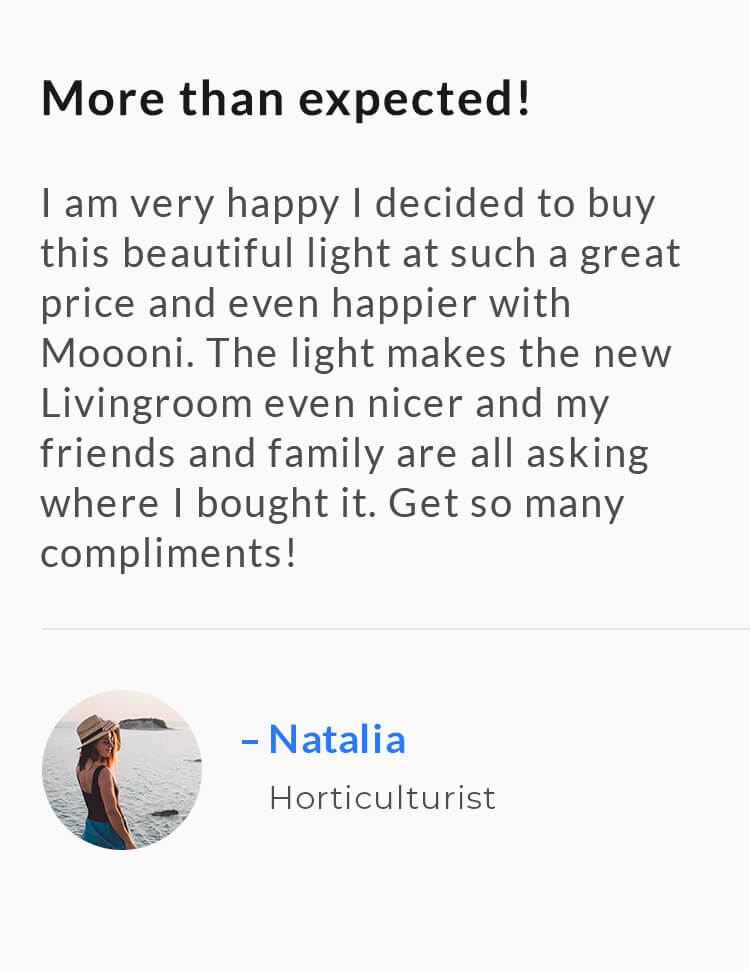Click the rocky island in the avatar photo
This screenshot has height=970, width=750.
146,722
